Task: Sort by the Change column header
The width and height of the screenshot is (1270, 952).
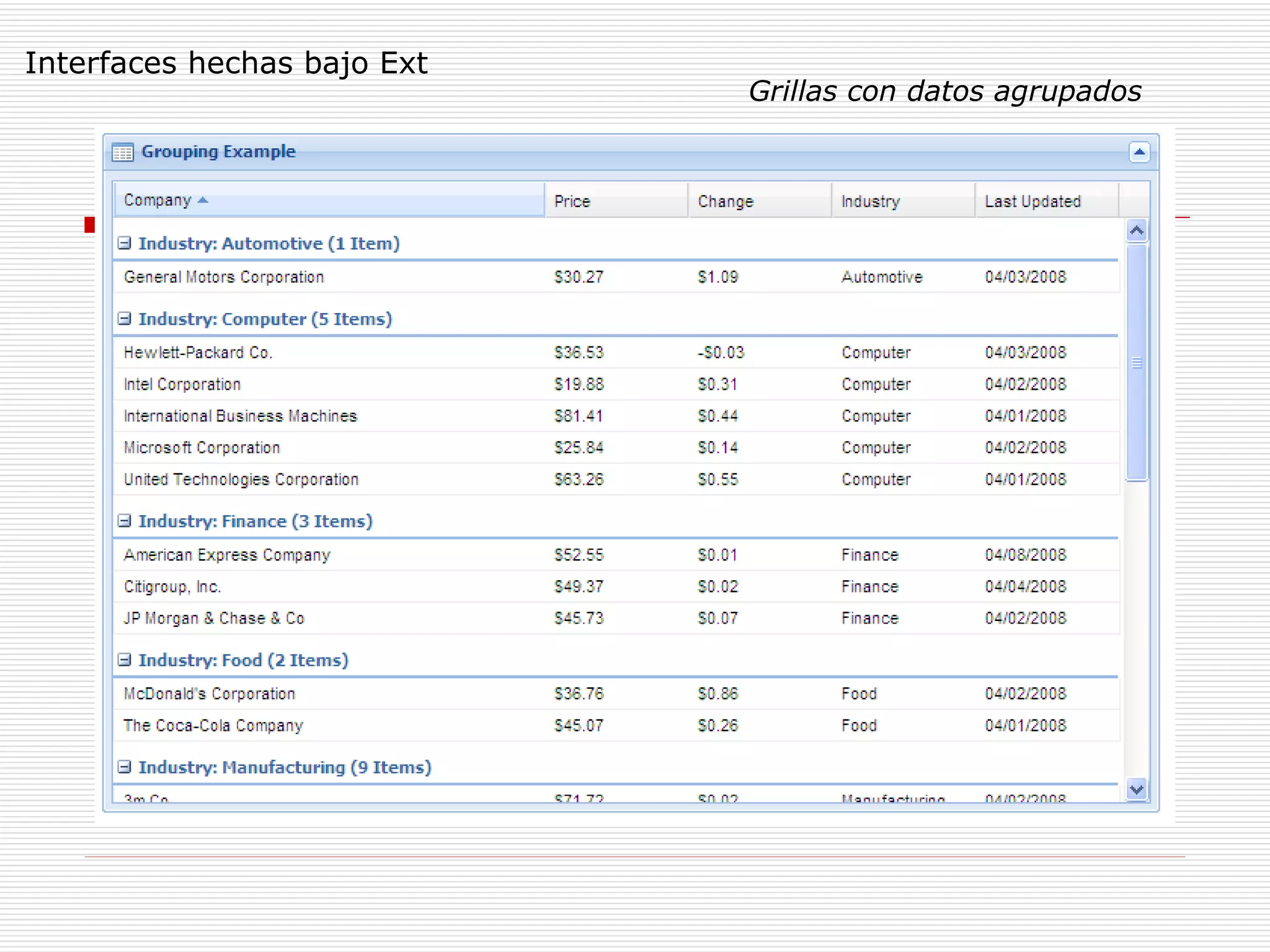Action: click(760, 201)
